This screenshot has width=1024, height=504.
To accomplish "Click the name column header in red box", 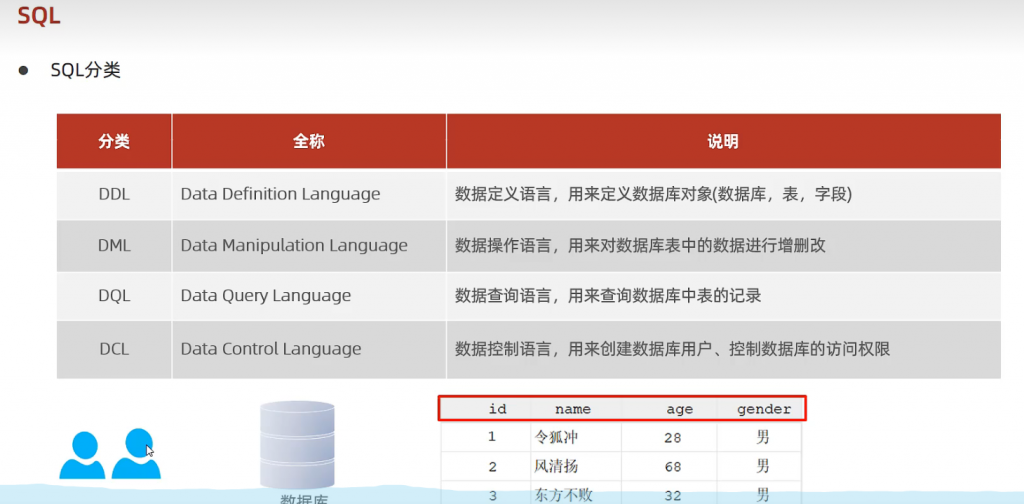I will pyautogui.click(x=572, y=409).
